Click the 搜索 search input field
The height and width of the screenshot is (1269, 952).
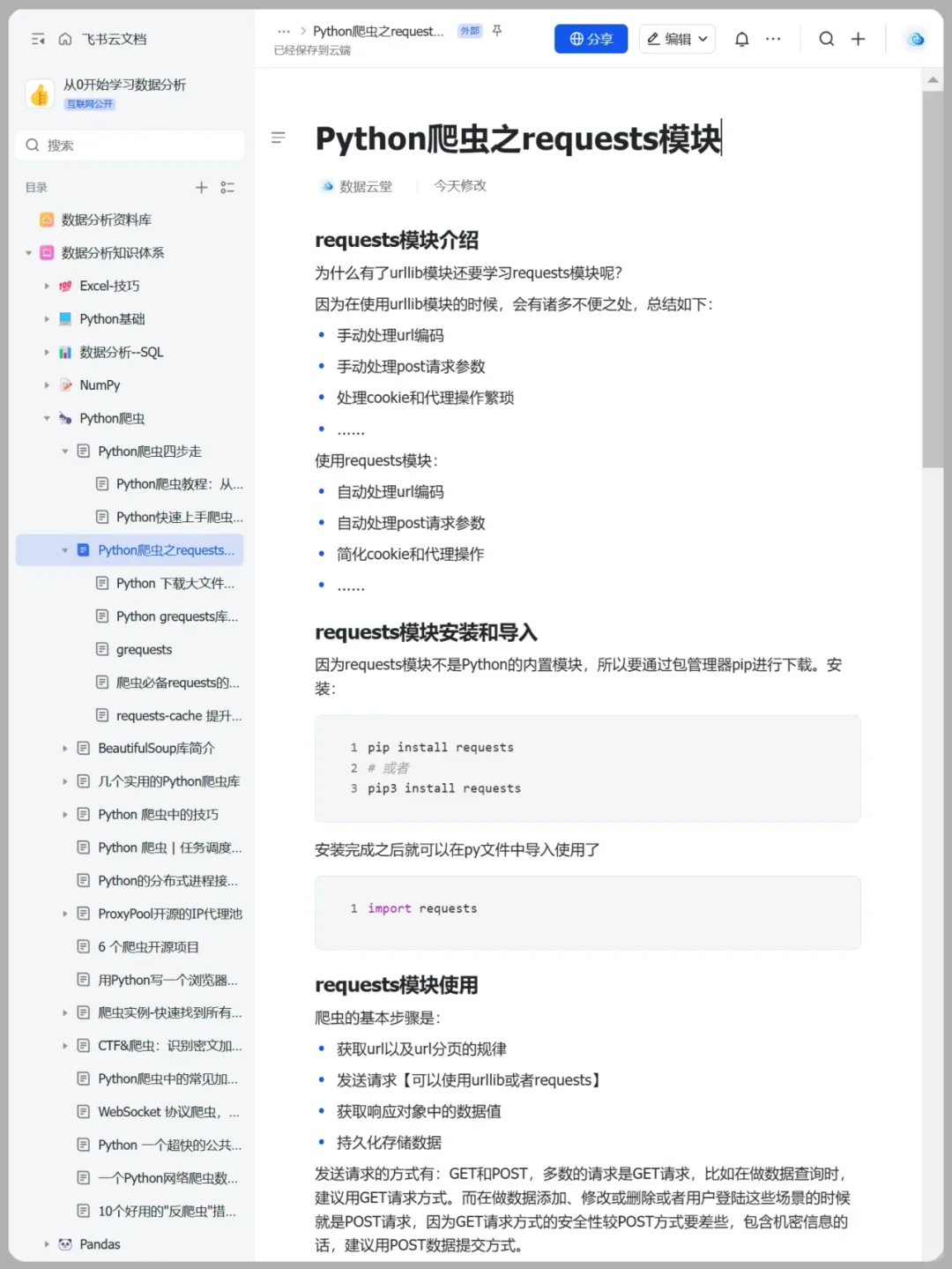point(130,145)
